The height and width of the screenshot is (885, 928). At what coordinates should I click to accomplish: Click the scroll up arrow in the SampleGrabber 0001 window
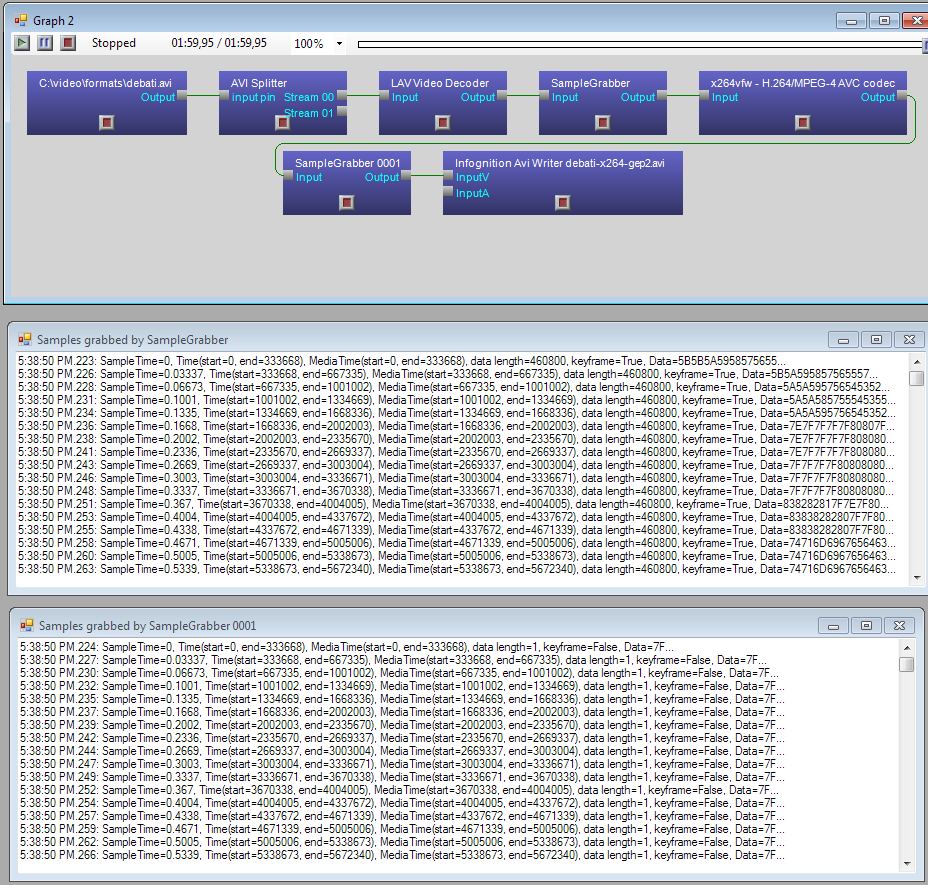point(907,648)
